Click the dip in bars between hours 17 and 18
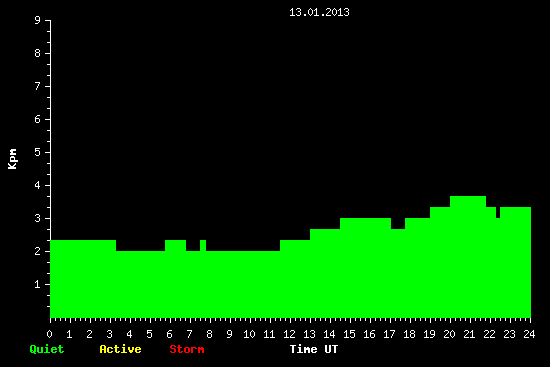550x367 pixels. pyautogui.click(x=398, y=223)
